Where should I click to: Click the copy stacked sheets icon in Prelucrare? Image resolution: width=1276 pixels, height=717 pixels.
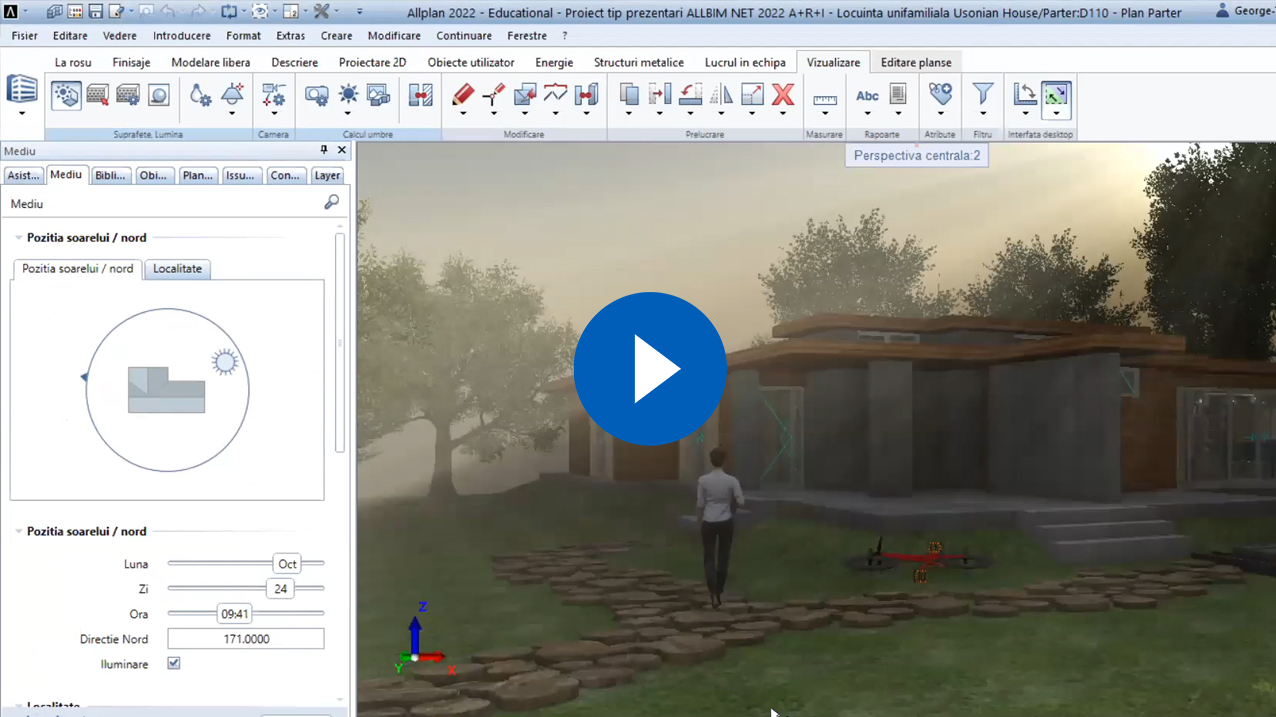(629, 94)
